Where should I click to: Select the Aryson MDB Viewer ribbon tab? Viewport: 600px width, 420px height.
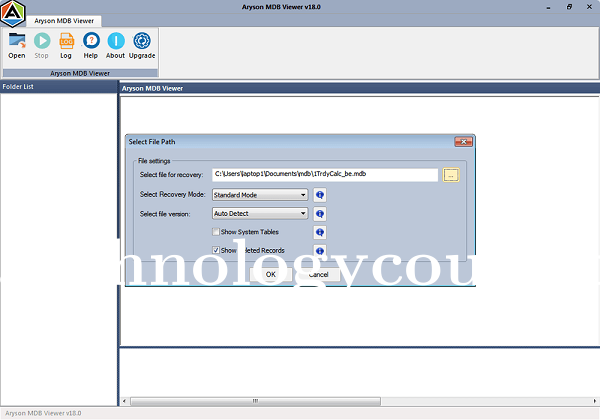coord(64,21)
